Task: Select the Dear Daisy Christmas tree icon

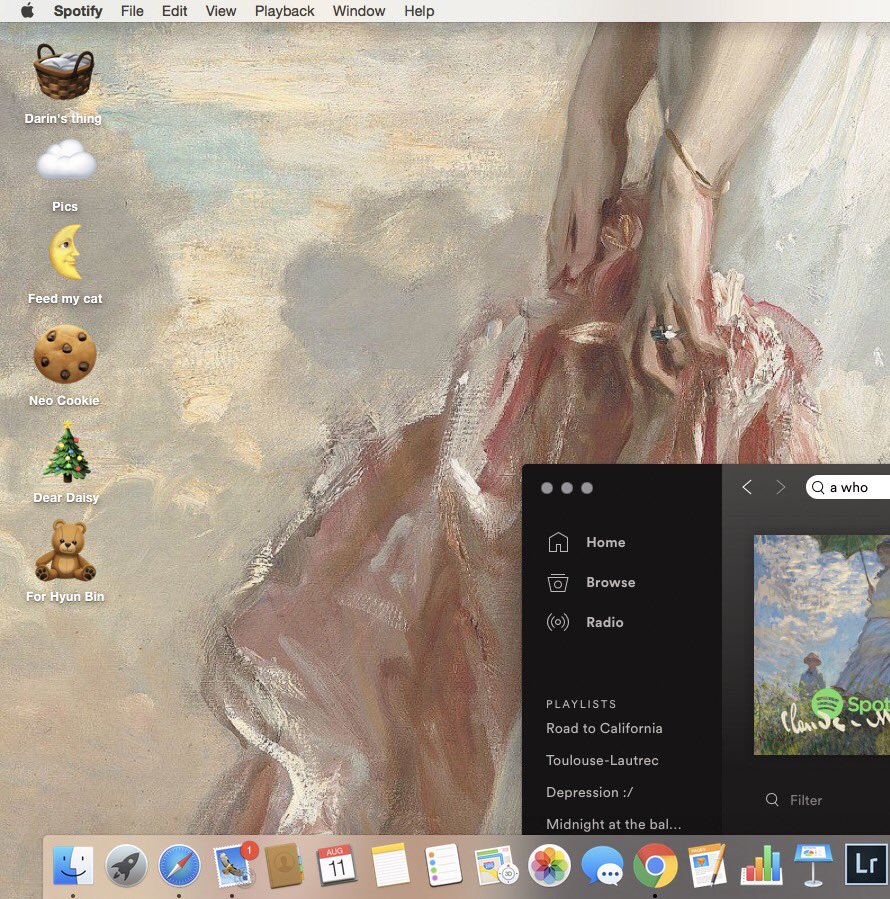Action: coord(67,452)
